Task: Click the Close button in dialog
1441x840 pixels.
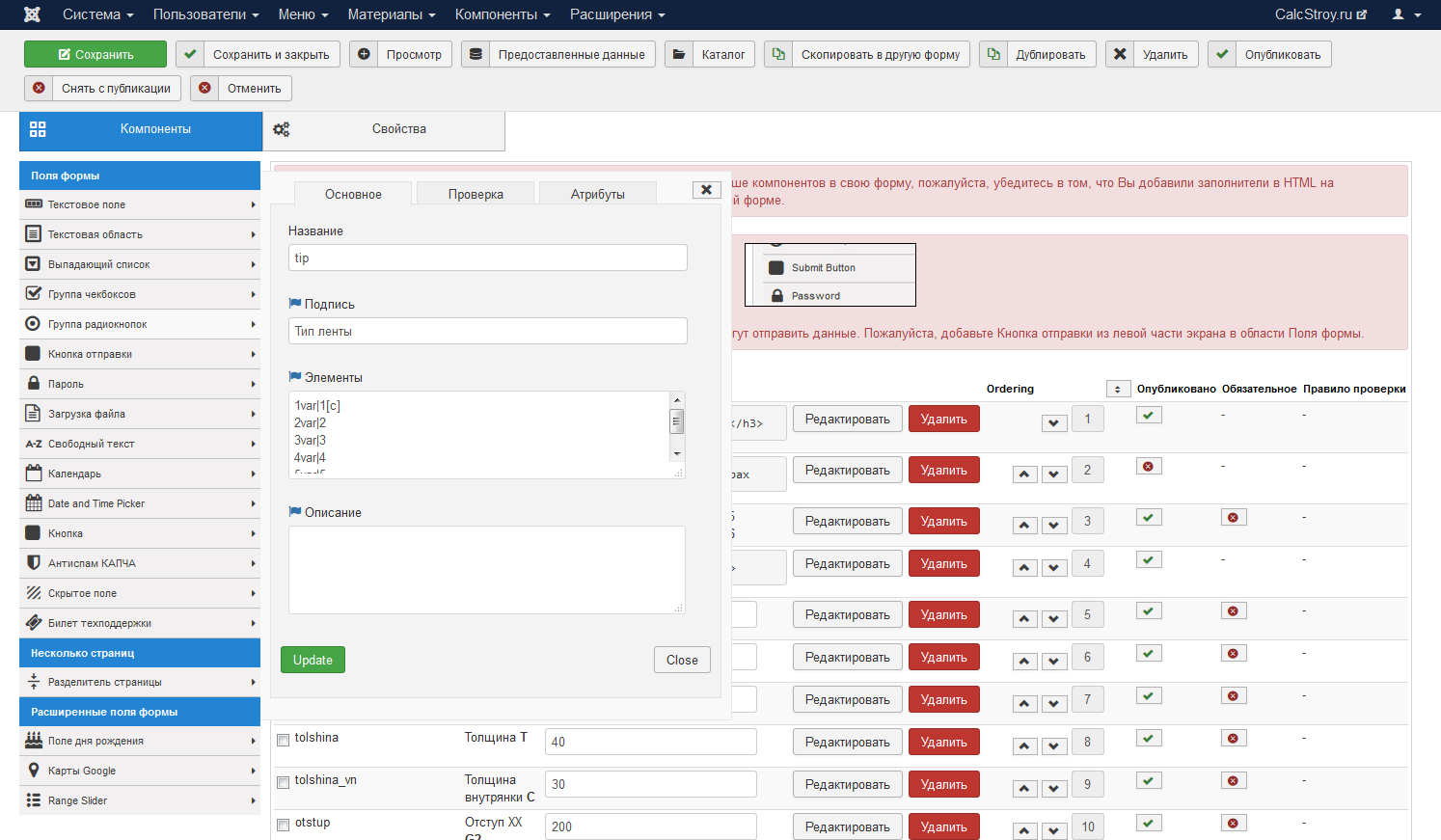Action: click(682, 660)
